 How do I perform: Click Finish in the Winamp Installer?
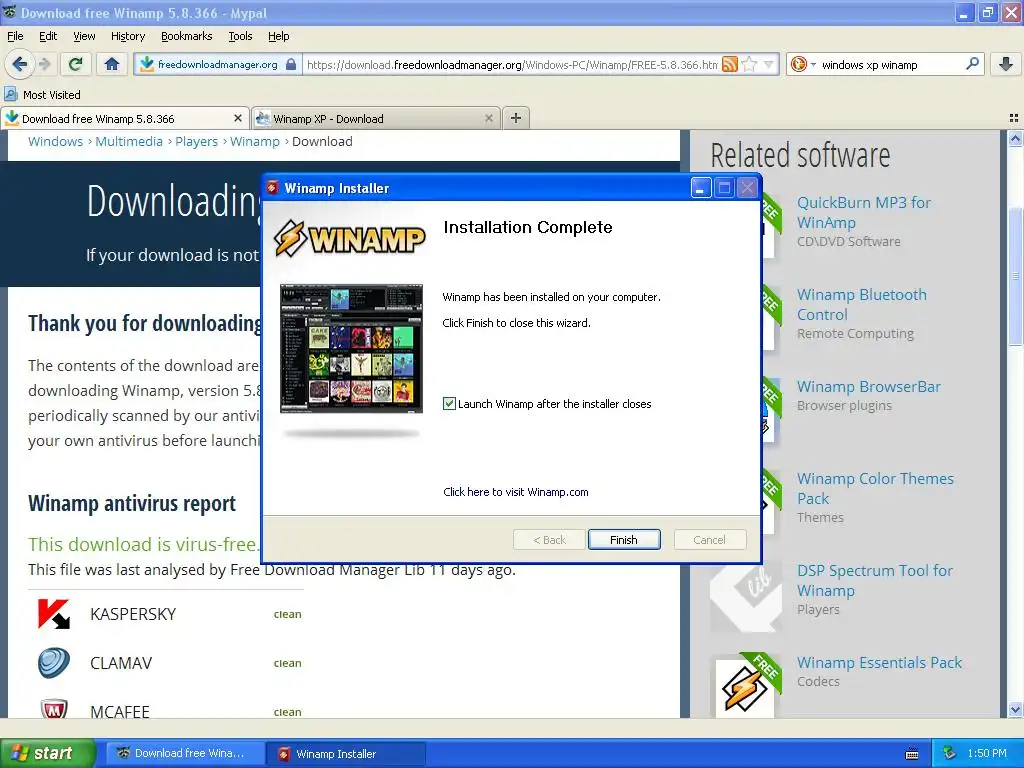point(624,539)
